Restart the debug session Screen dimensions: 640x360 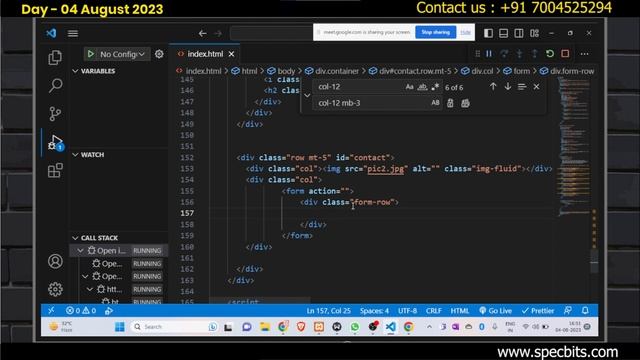pos(550,53)
